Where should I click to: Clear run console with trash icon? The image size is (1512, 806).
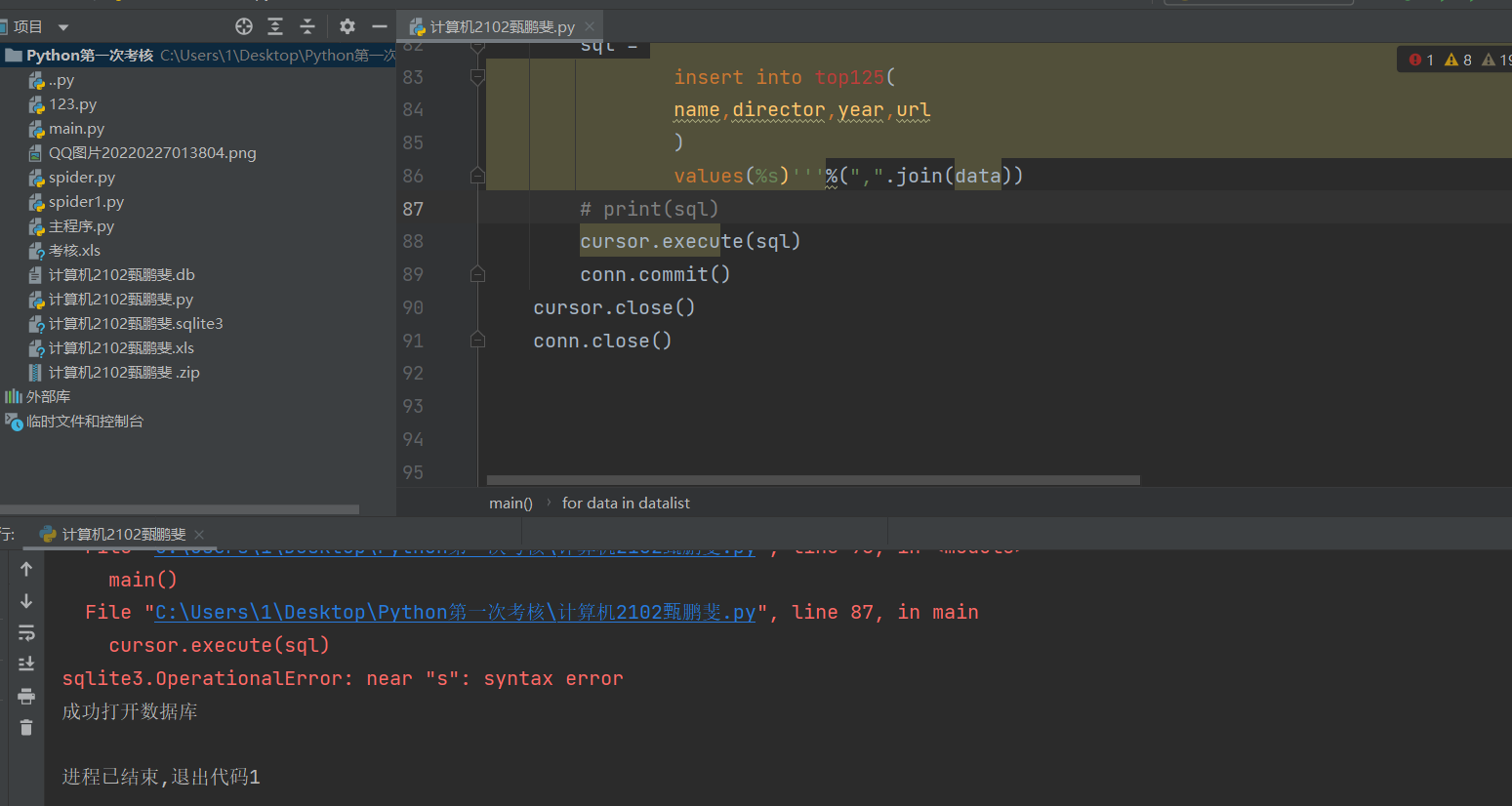[x=26, y=728]
